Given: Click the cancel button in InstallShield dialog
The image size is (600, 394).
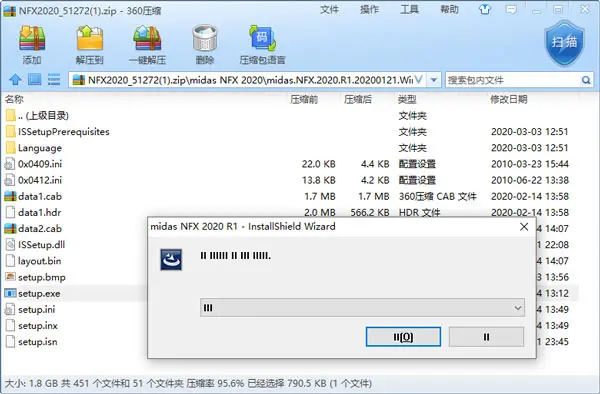Looking at the screenshot, I should (486, 337).
